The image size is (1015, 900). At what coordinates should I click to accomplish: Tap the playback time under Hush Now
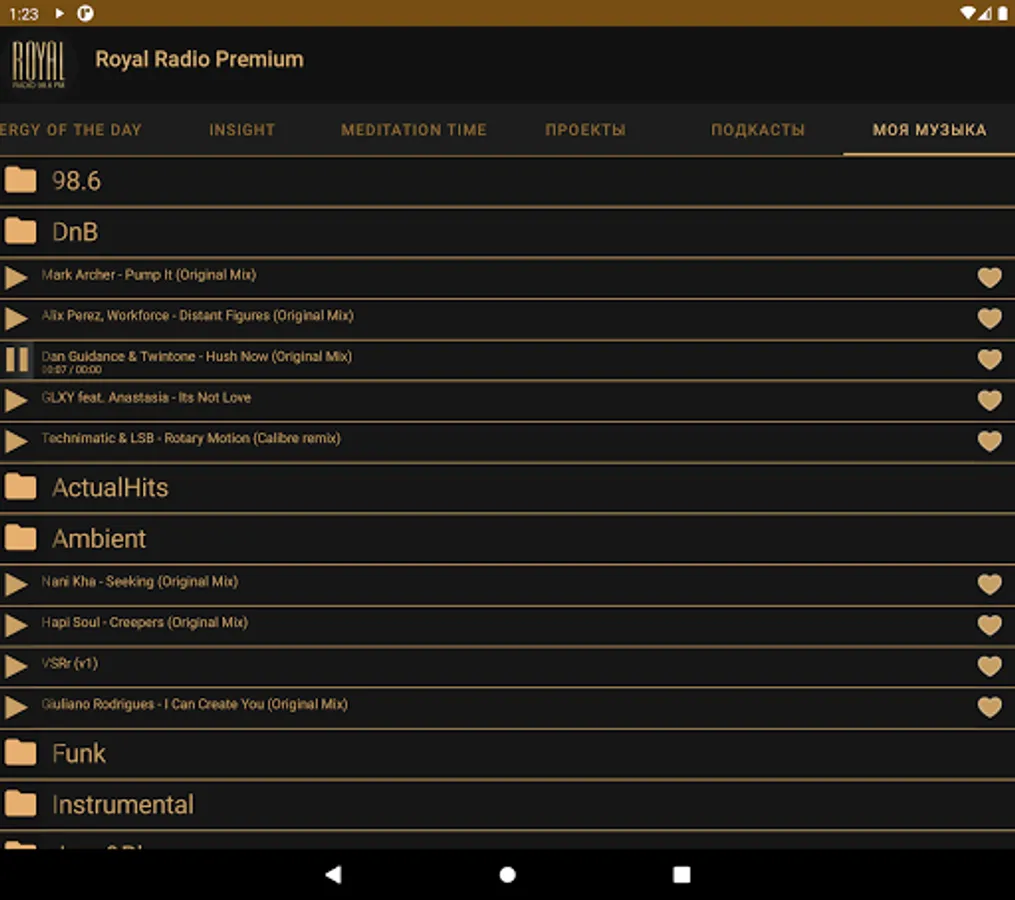[x=71, y=370]
